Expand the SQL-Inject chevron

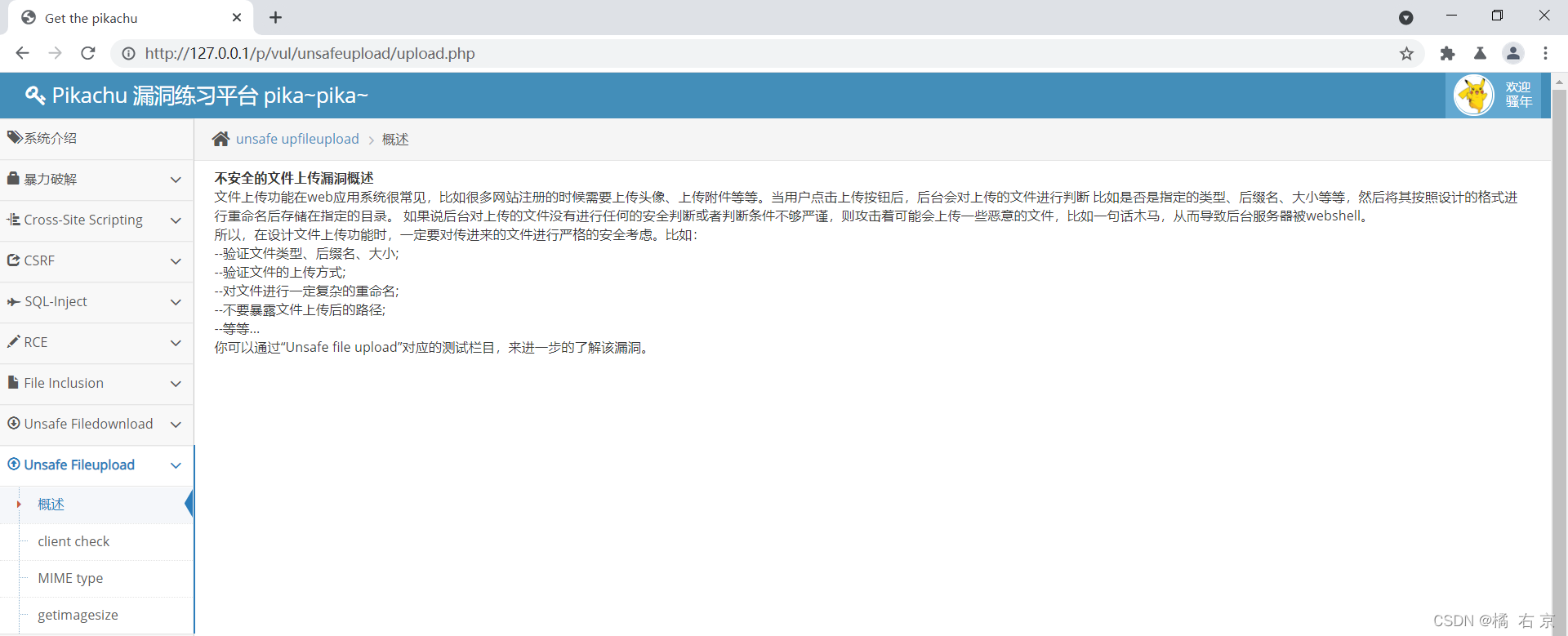(x=176, y=302)
